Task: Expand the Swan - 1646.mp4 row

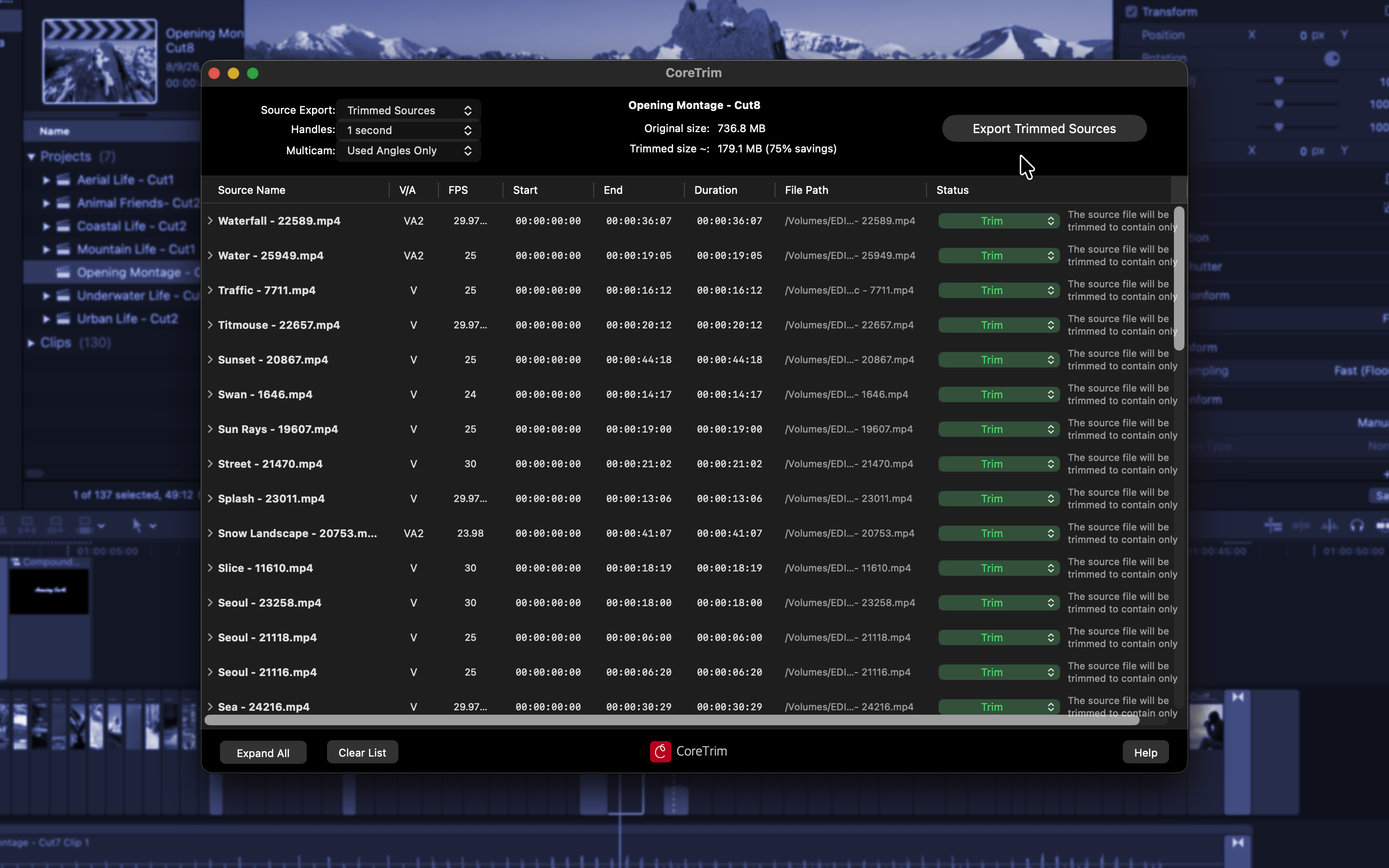Action: tap(210, 394)
